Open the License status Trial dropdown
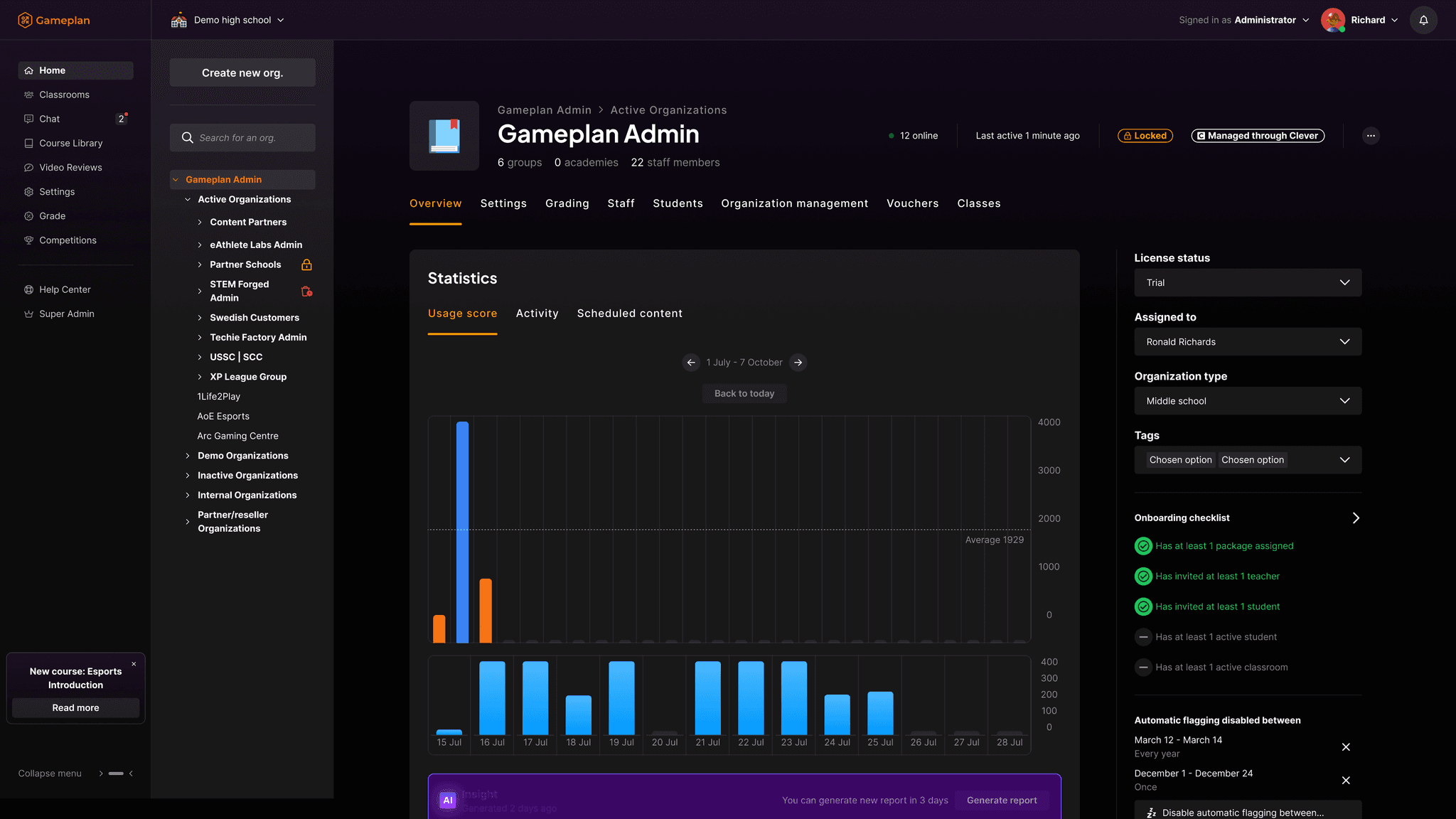Viewport: 1456px width, 819px height. tap(1248, 283)
